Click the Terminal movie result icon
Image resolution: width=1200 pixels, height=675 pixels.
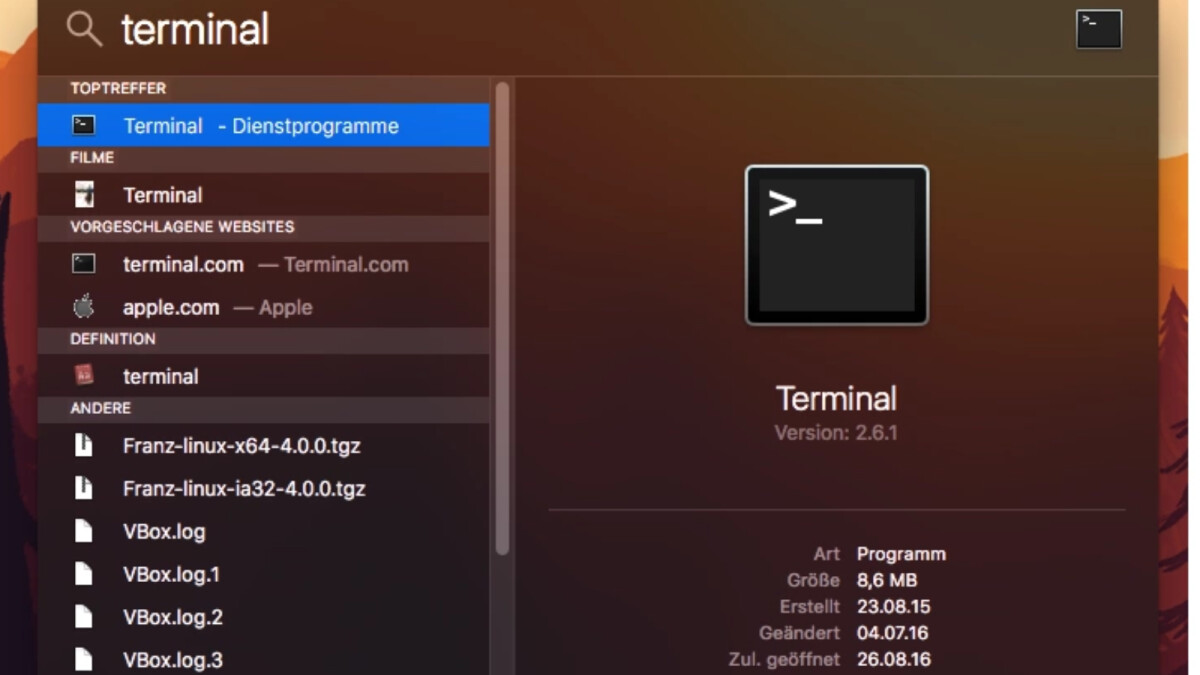(84, 195)
